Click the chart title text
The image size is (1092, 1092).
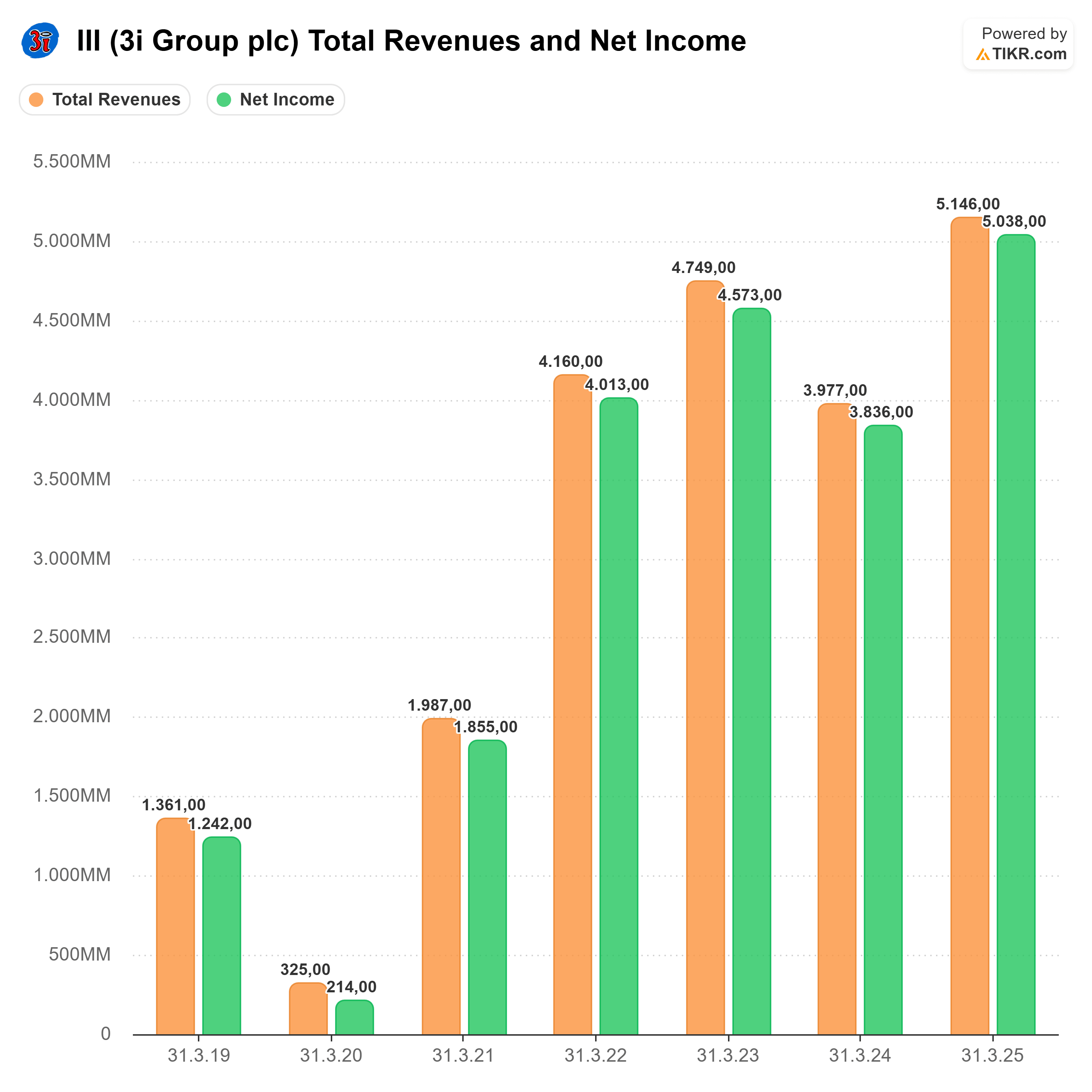[411, 41]
